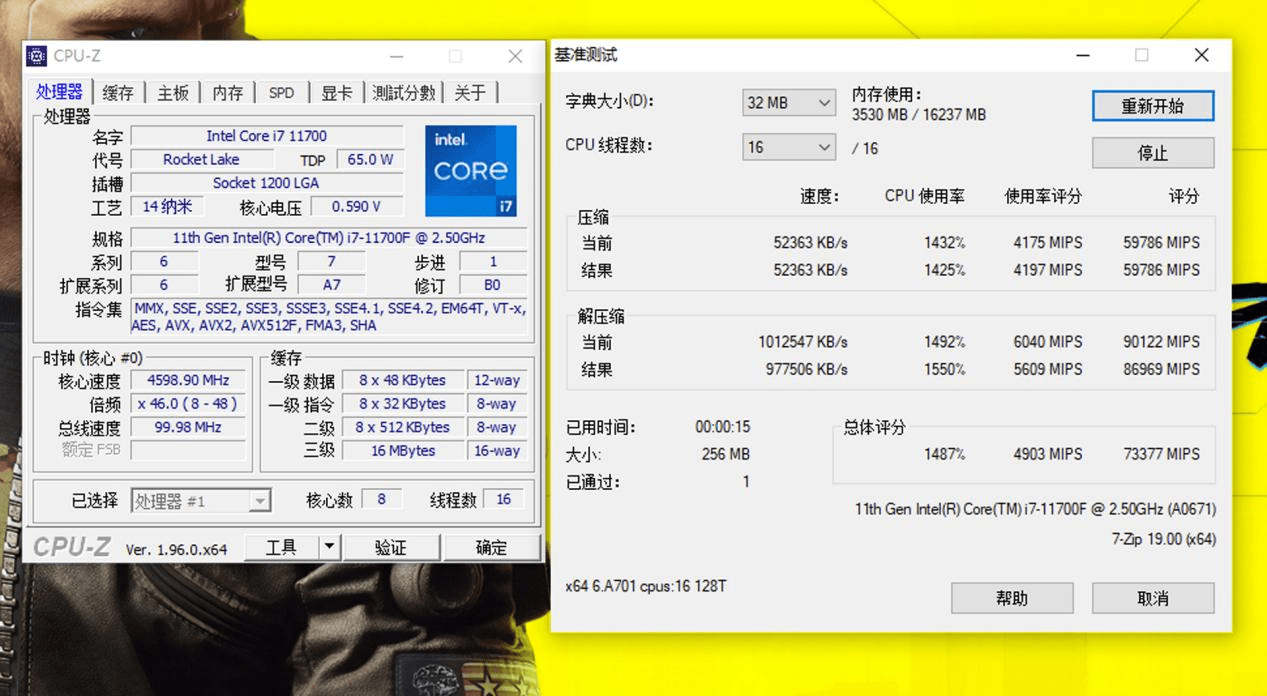Minimize the CPU-Z window
1267x696 pixels.
(397, 56)
